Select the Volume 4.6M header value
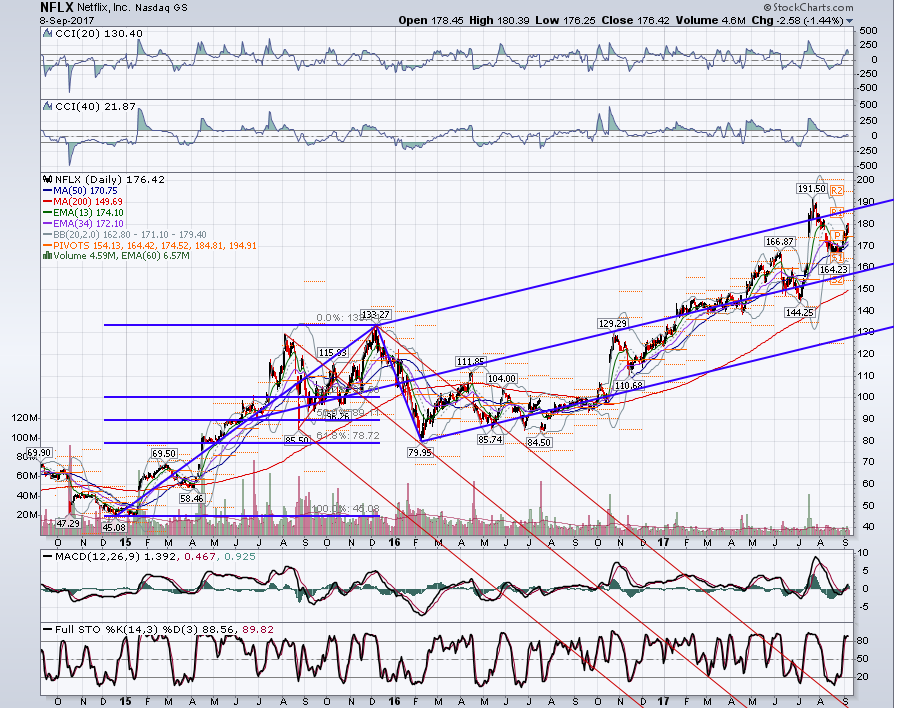Viewport: 899px width, 708px height. (x=710, y=20)
